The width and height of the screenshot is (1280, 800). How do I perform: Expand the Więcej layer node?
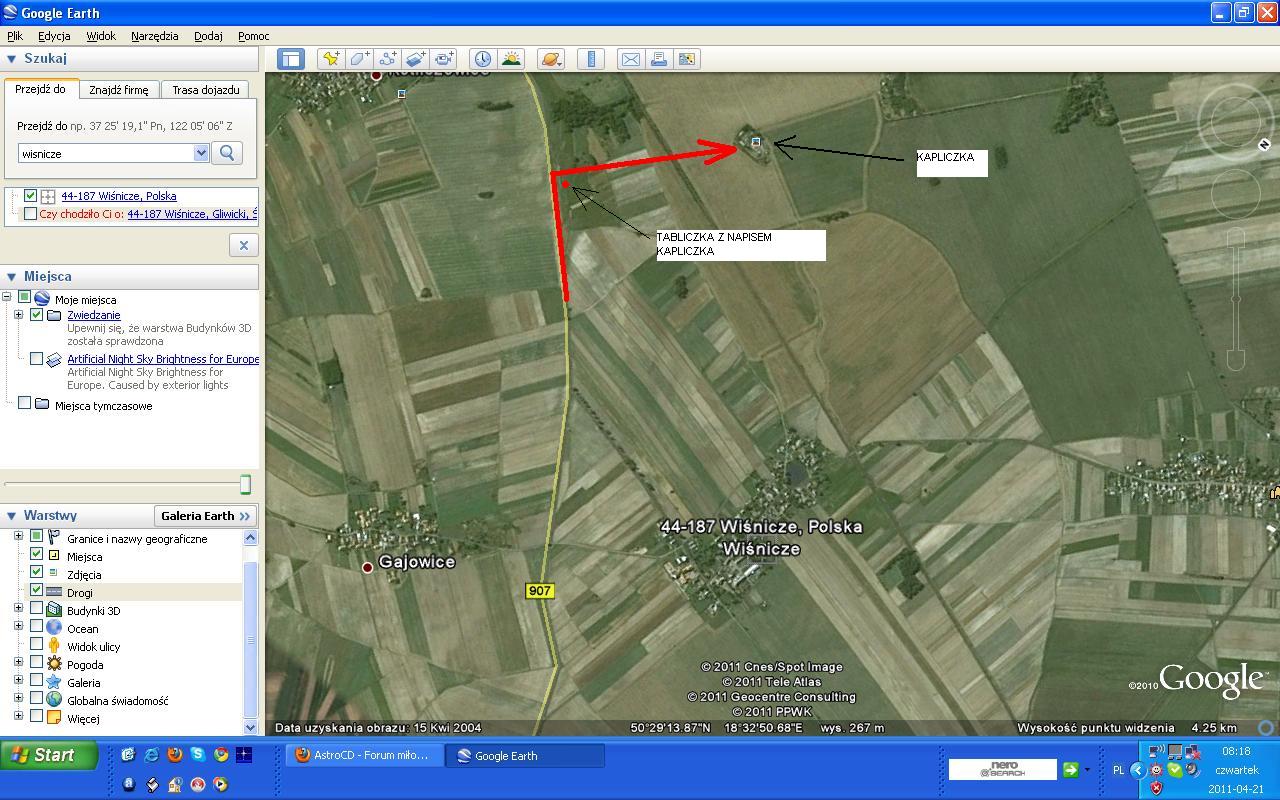point(19,717)
